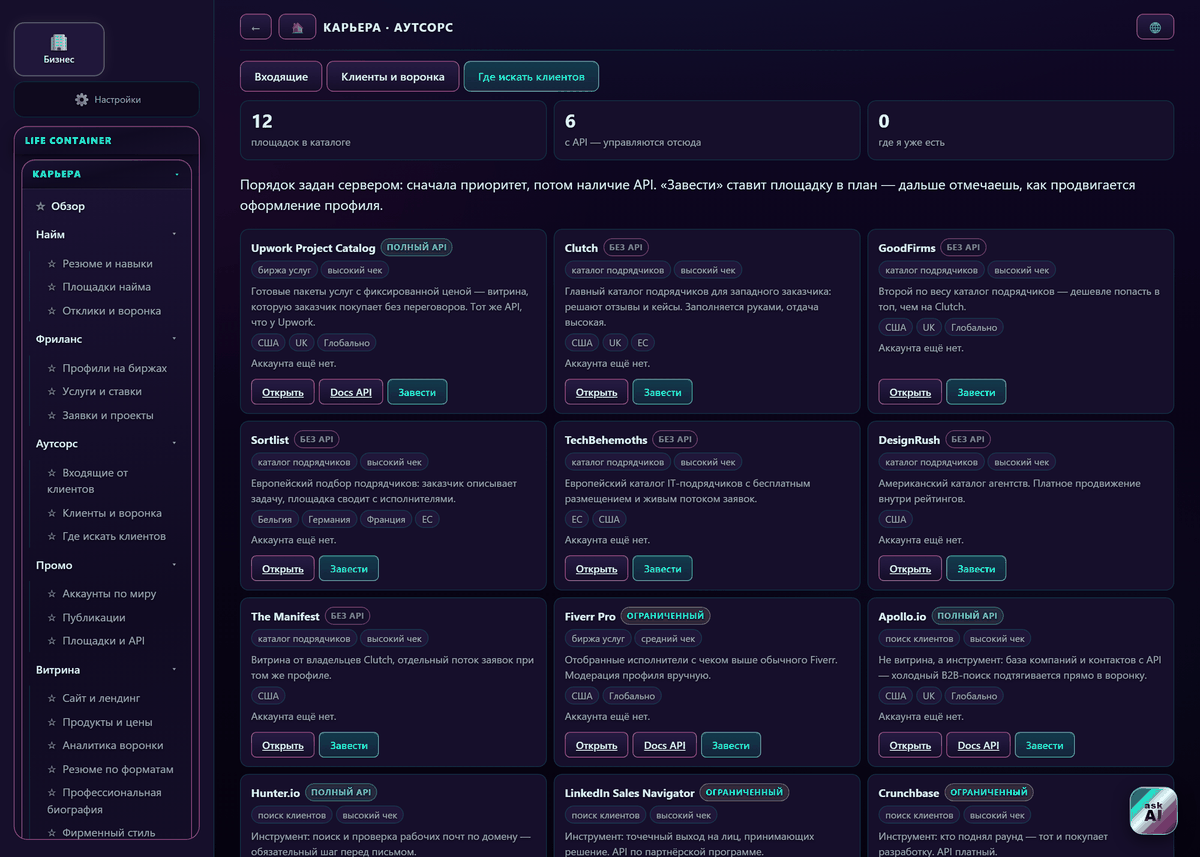Collapse the Промо group
Image resolution: width=1200 pixels, height=857 pixels.
click(174, 566)
